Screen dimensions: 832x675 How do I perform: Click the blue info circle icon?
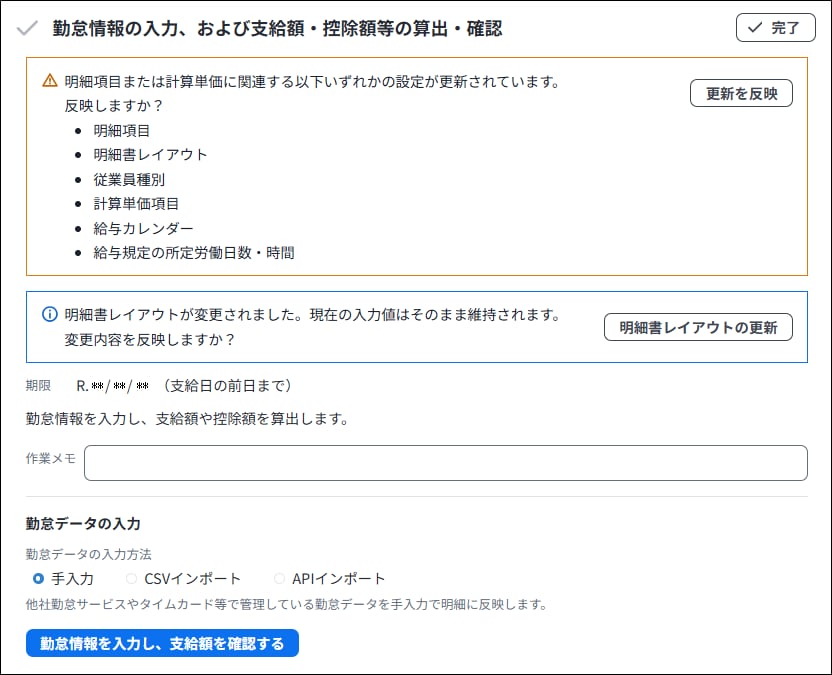[x=49, y=315]
